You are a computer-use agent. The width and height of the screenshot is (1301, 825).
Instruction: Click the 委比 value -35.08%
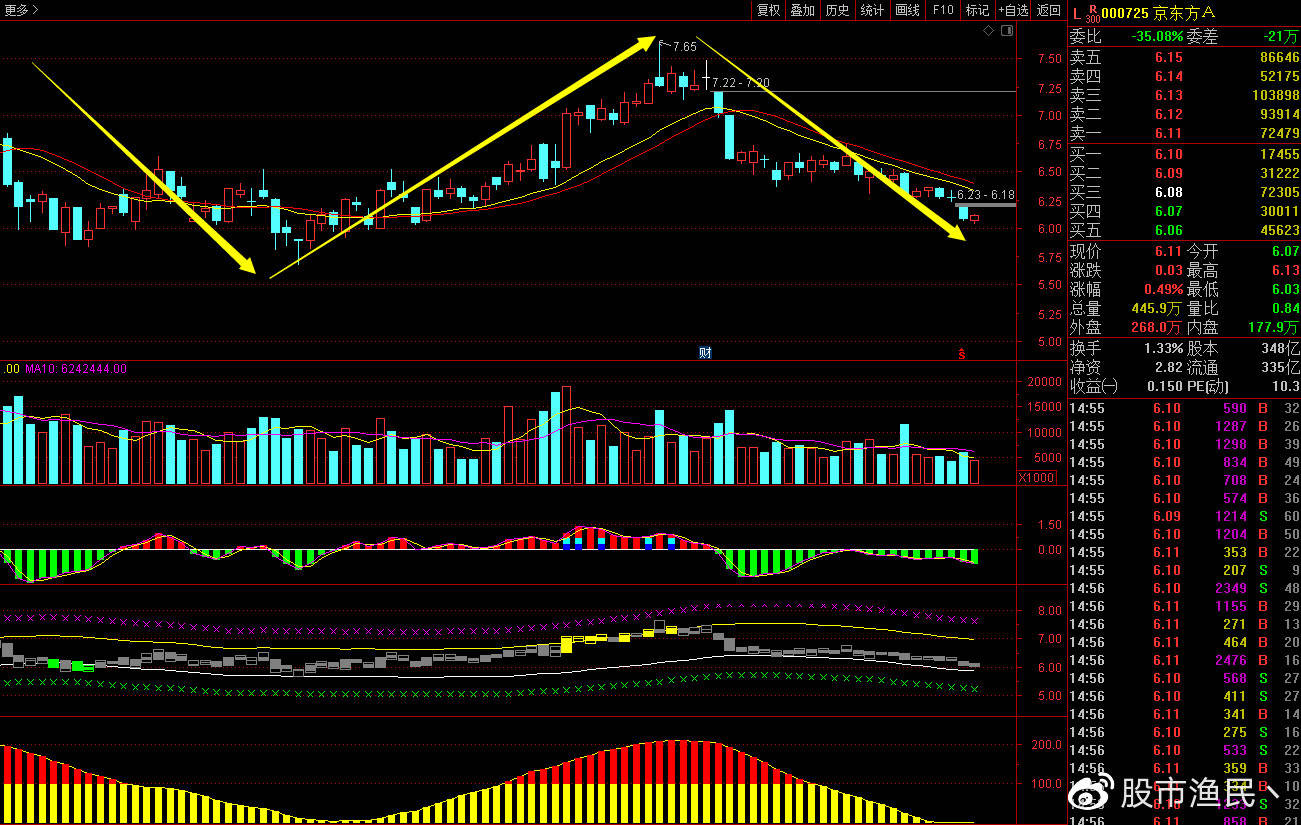tap(1157, 36)
